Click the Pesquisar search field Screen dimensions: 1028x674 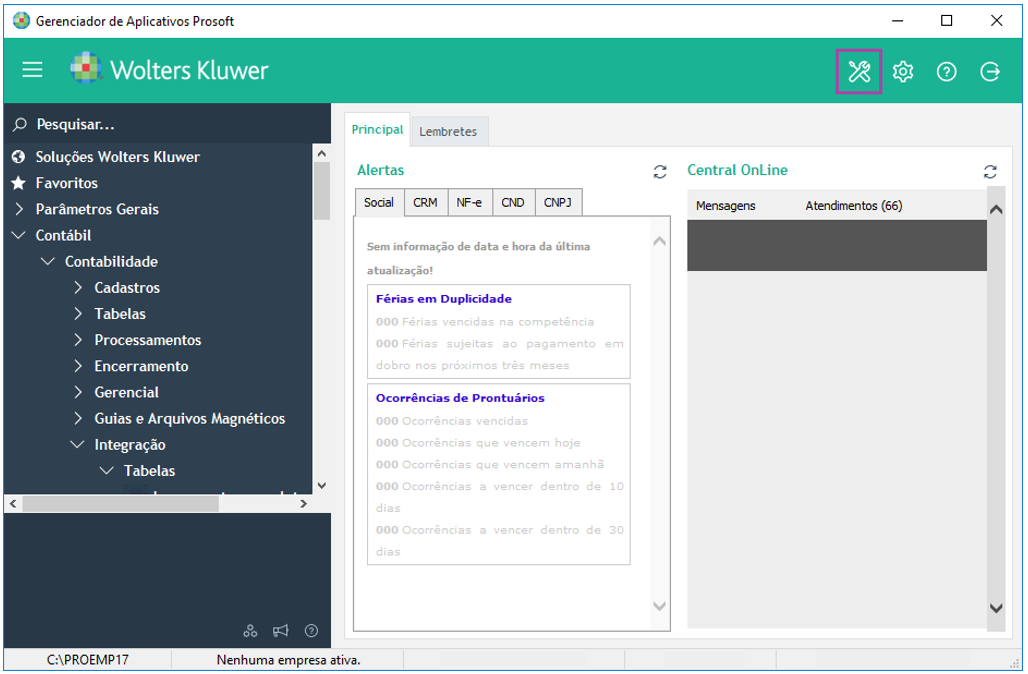point(167,124)
